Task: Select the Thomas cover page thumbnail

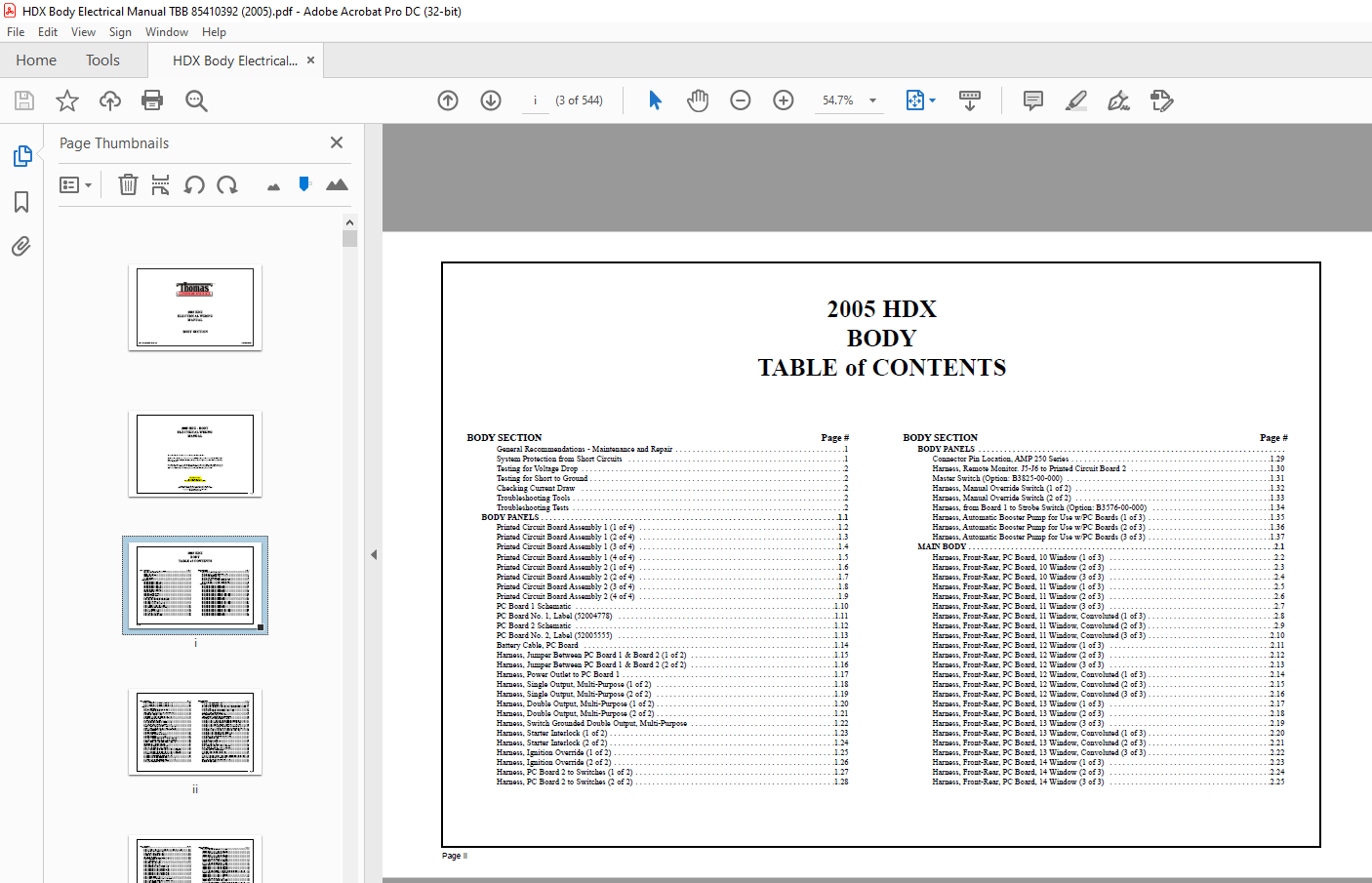Action: point(195,308)
